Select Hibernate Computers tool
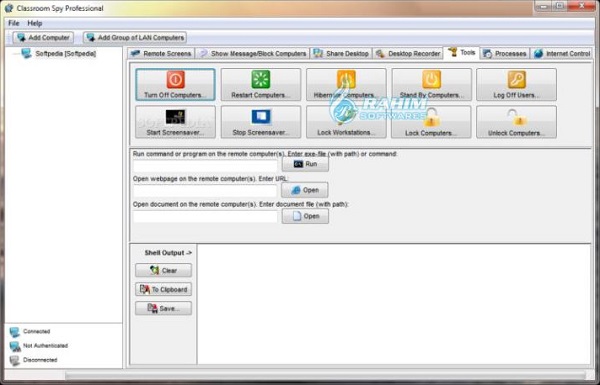Image resolution: width=600 pixels, height=385 pixels. coord(346,85)
